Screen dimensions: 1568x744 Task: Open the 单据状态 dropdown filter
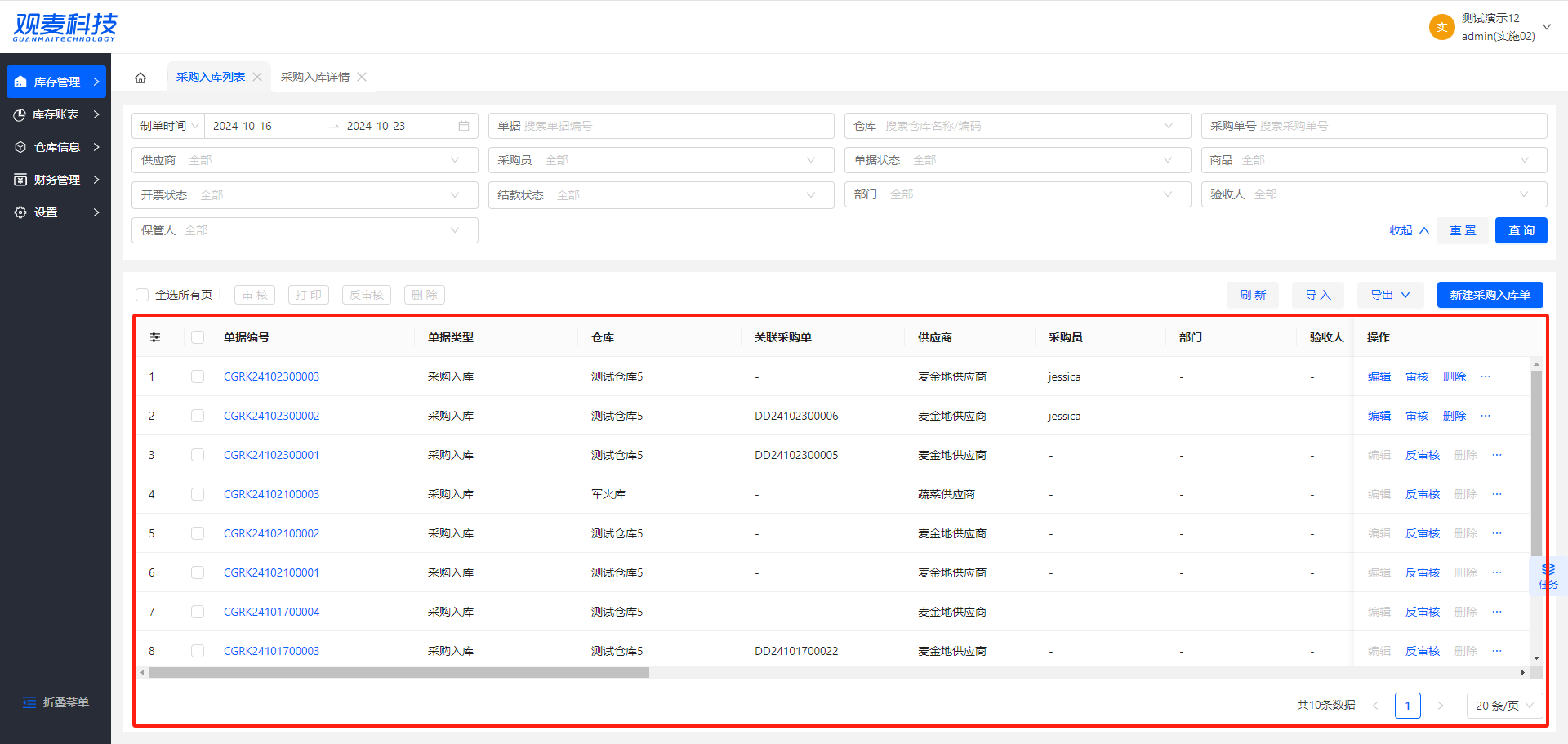coord(1017,160)
